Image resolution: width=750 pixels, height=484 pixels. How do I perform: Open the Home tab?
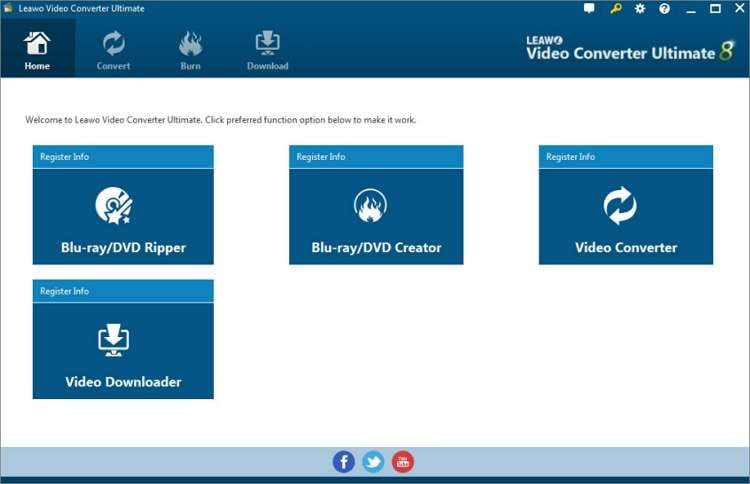[x=37, y=50]
